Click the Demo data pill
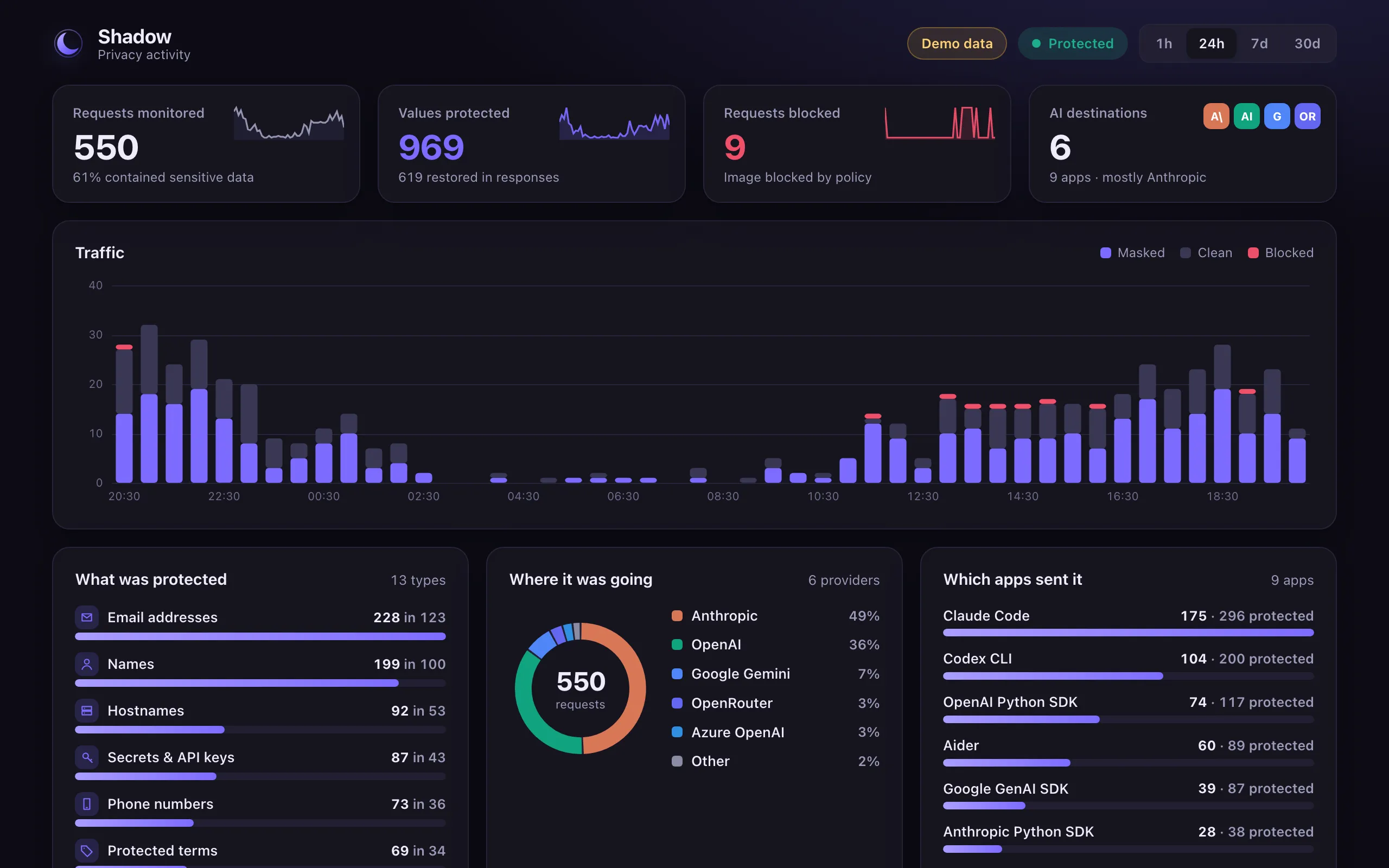This screenshot has width=1389, height=868. point(956,43)
